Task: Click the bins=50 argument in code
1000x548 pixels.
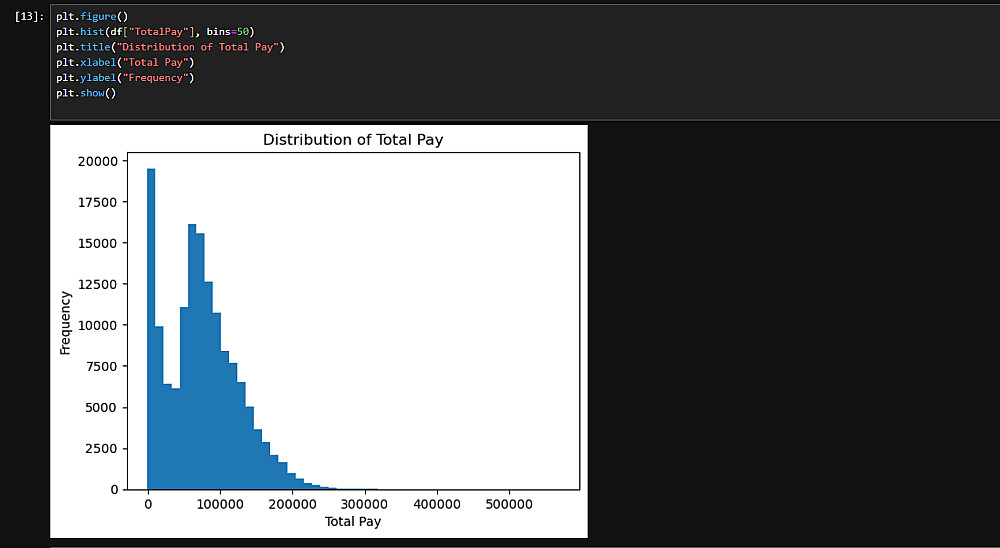Action: click(x=228, y=32)
